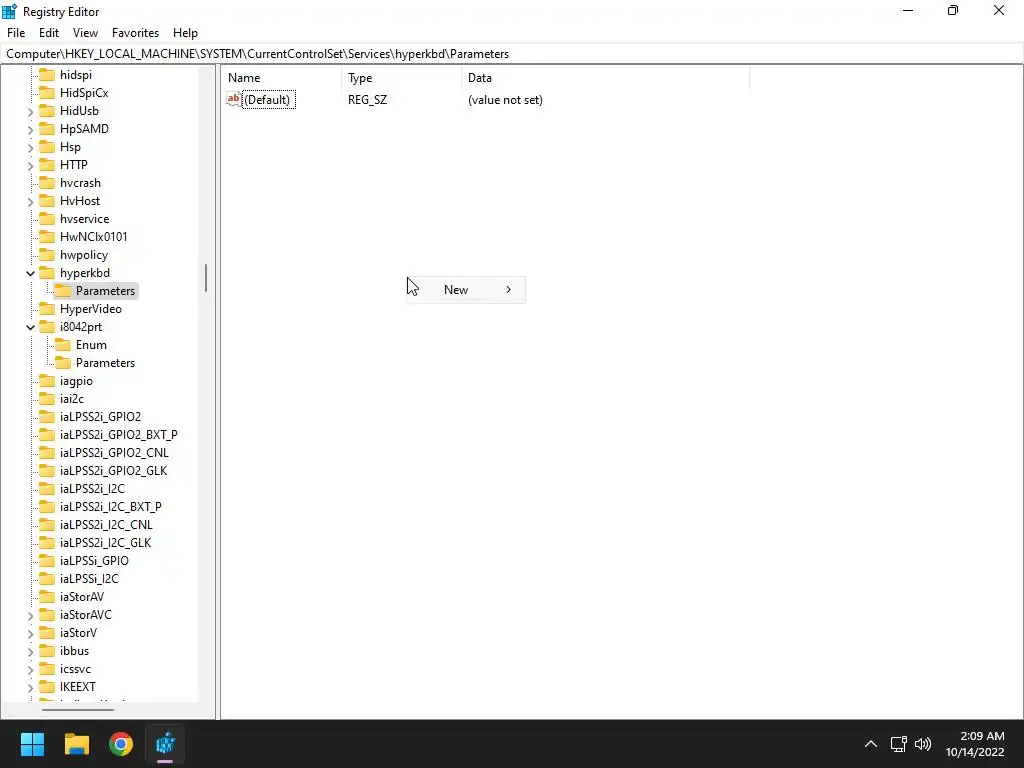Viewport: 1024px width, 768px height.
Task: Select the hwpolicy folder icon
Action: [47, 255]
